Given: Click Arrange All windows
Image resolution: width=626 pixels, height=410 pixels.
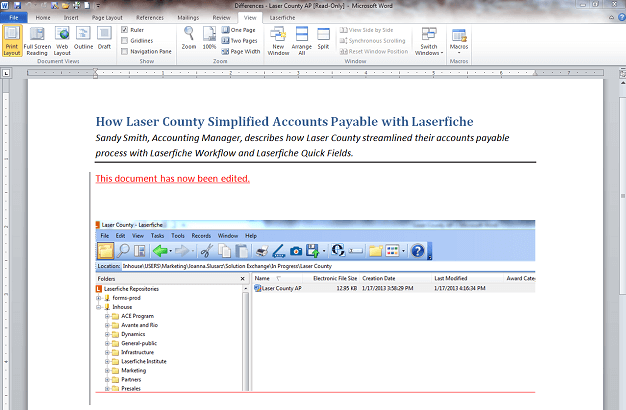Looking at the screenshot, I should 302,41.
